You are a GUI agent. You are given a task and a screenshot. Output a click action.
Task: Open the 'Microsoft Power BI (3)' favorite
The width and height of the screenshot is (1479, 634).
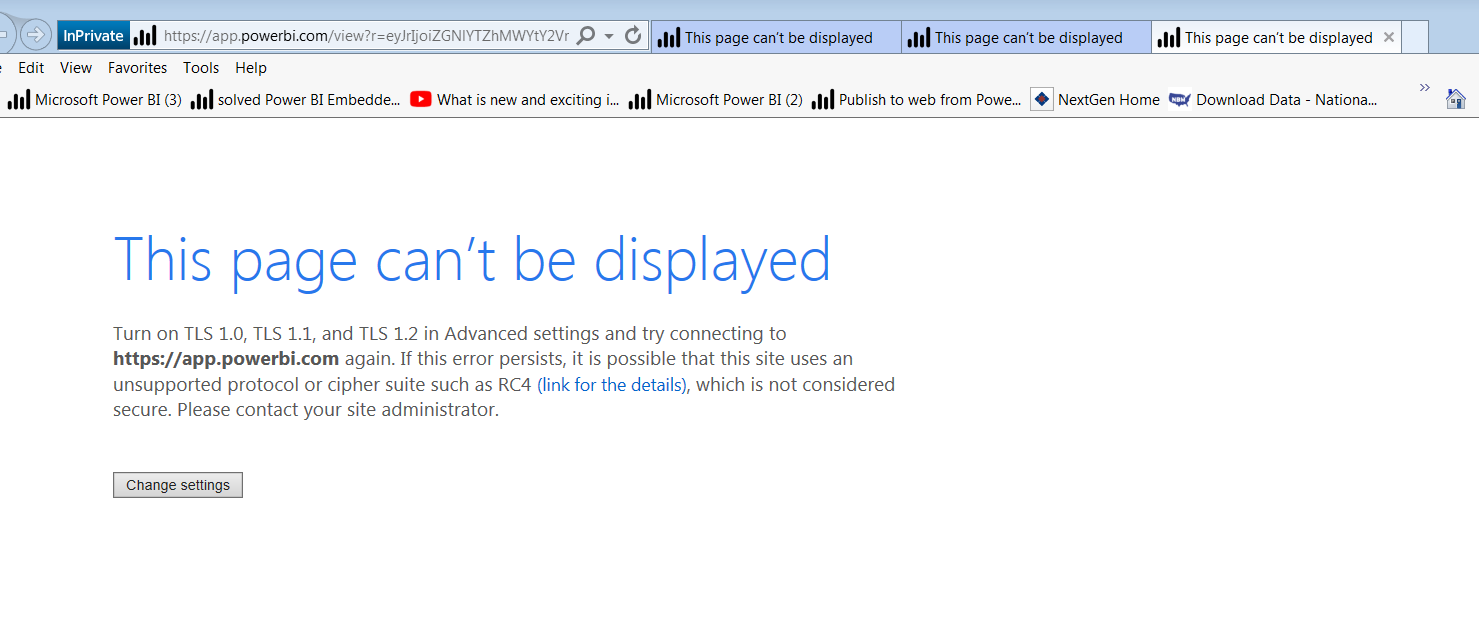click(x=95, y=99)
